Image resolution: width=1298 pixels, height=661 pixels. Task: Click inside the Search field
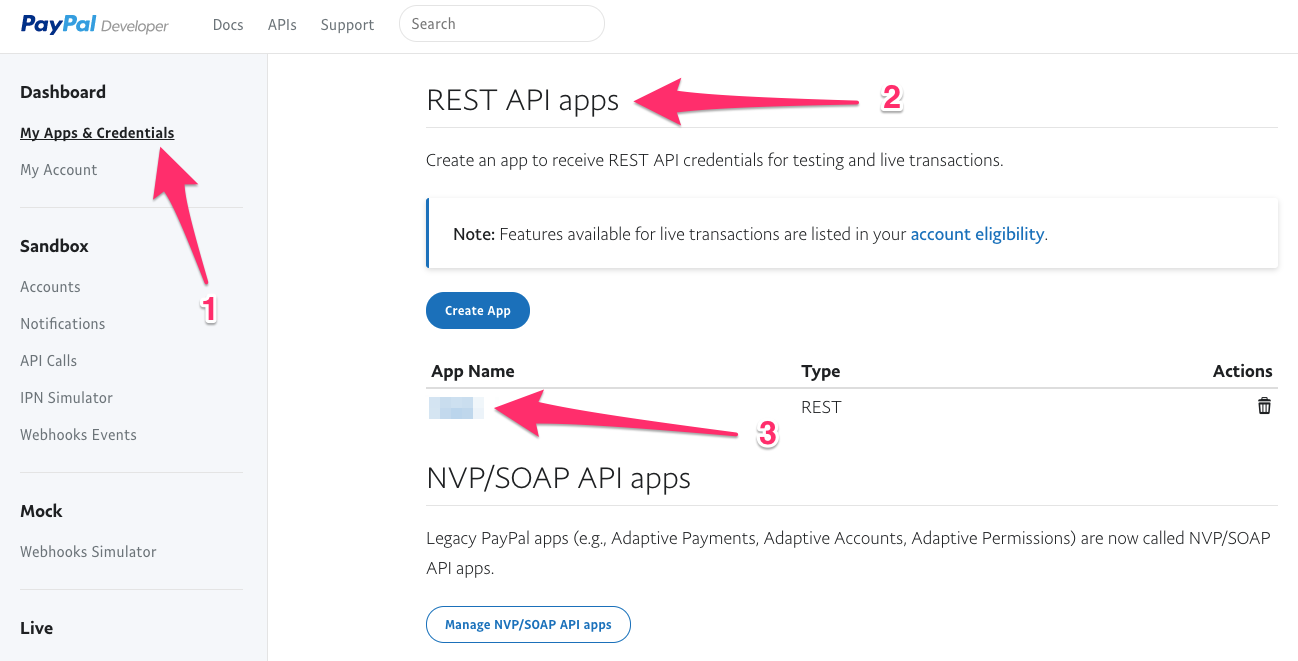click(x=500, y=23)
